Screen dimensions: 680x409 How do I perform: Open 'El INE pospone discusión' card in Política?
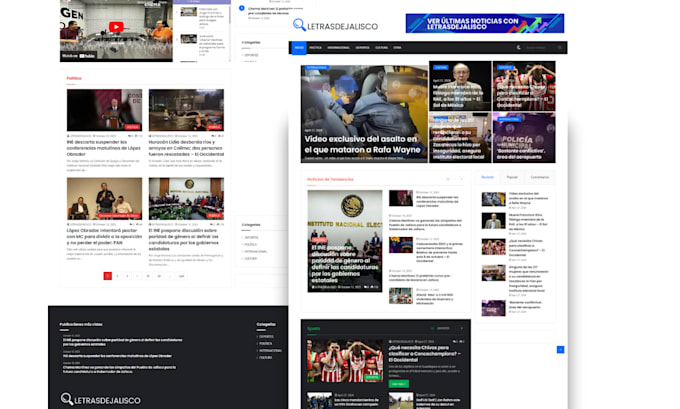tap(186, 239)
